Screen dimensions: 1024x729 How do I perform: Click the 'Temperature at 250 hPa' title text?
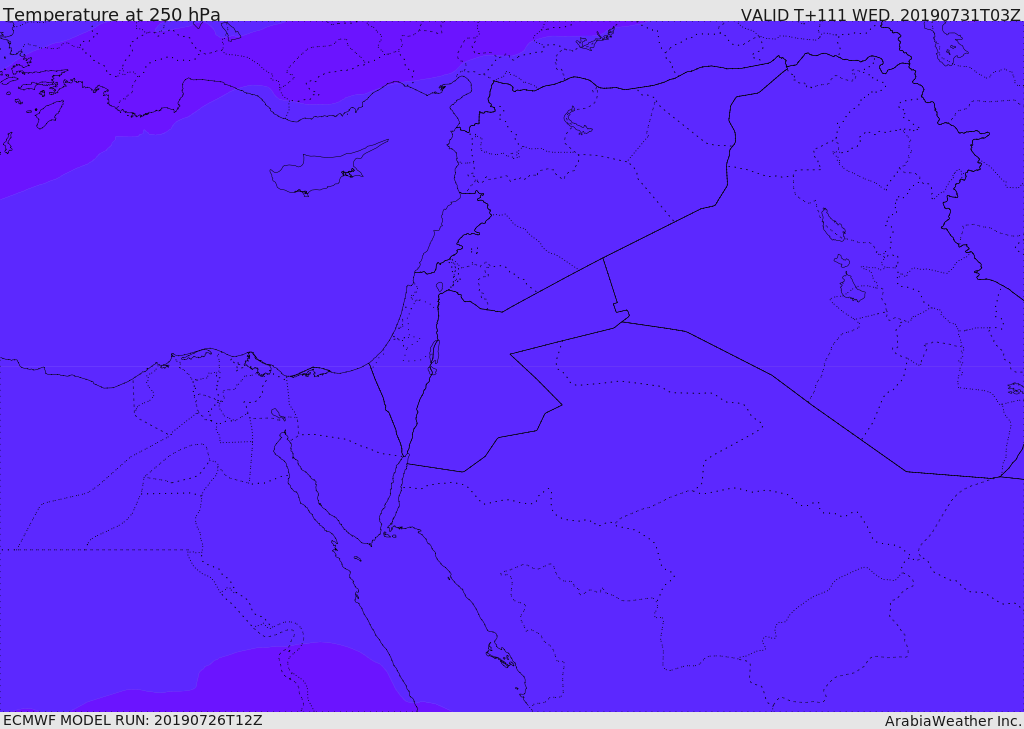coord(112,14)
